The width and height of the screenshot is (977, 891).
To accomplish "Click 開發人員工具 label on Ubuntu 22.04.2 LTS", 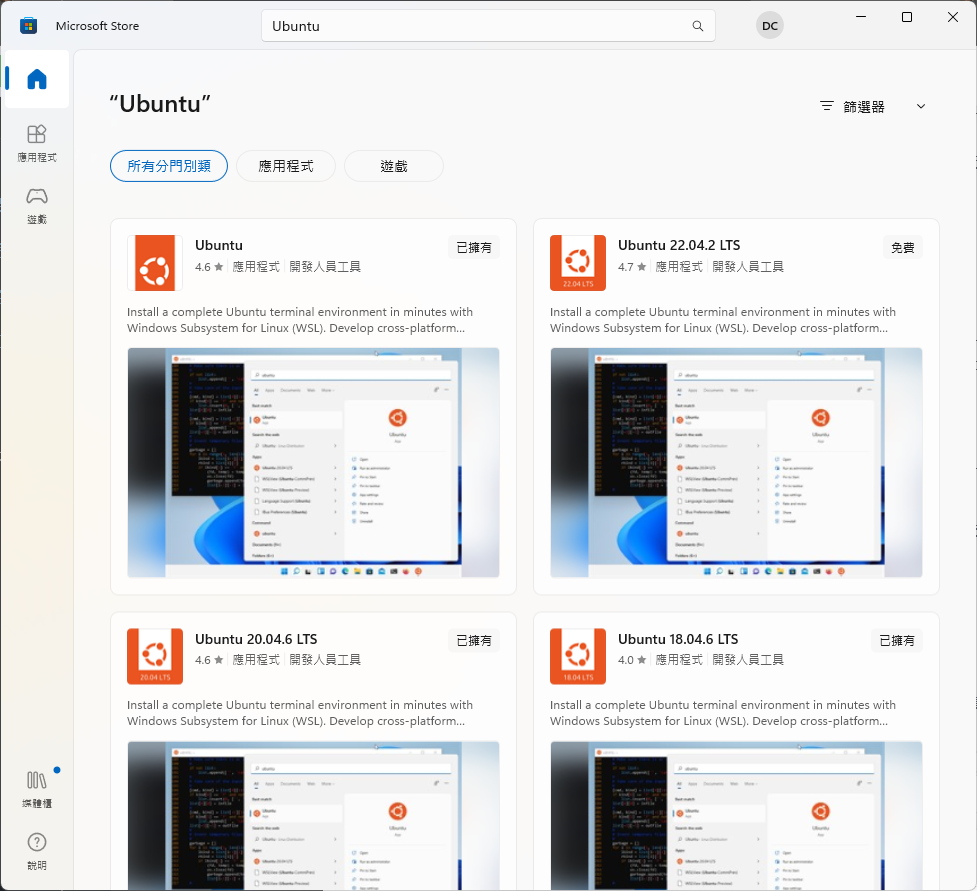I will point(748,267).
